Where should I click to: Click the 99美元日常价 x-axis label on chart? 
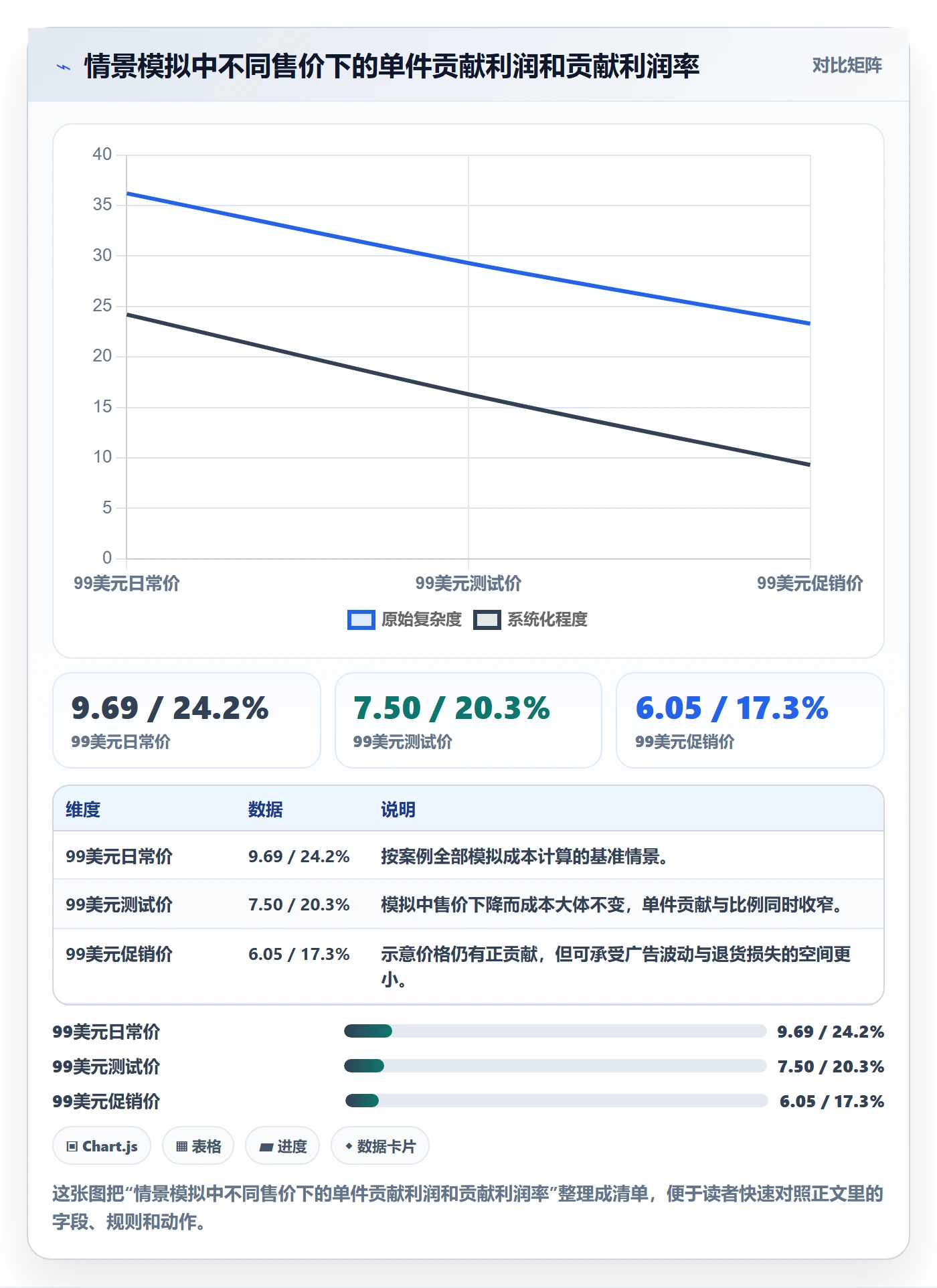tap(126, 583)
